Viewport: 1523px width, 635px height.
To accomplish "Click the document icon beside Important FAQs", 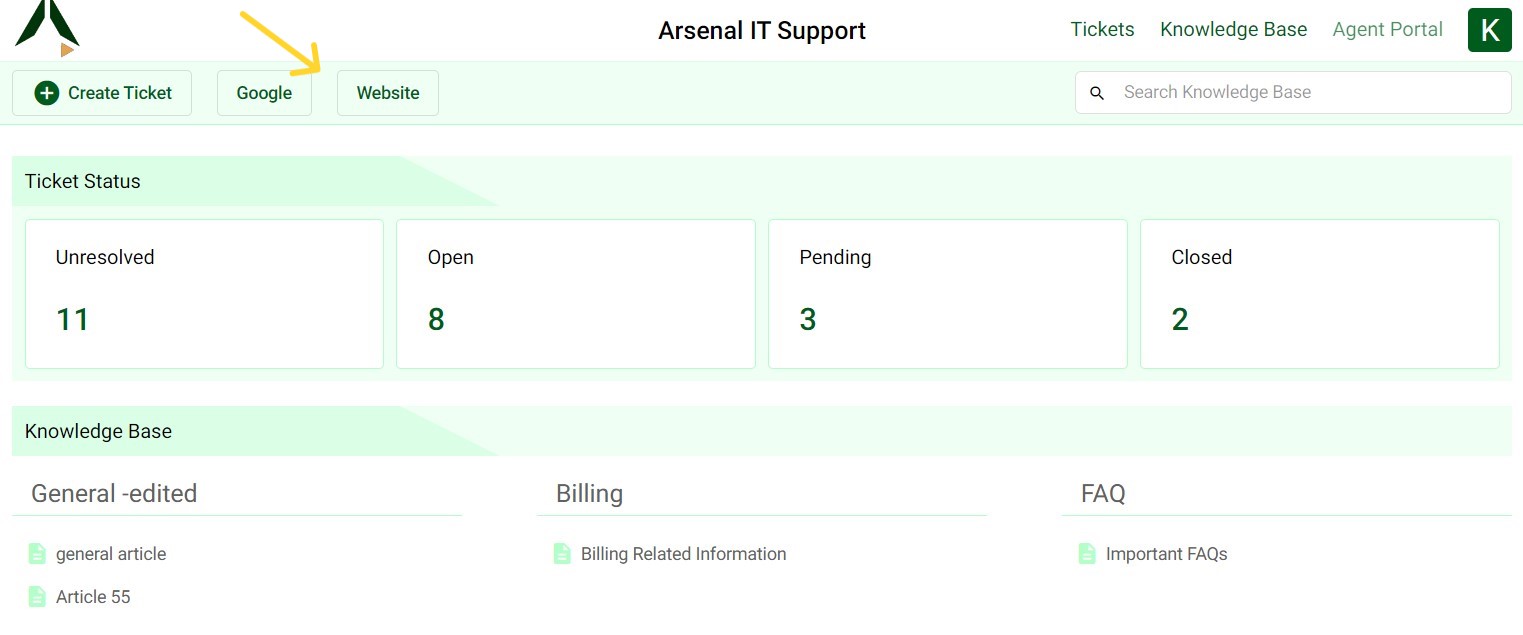I will [x=1087, y=553].
